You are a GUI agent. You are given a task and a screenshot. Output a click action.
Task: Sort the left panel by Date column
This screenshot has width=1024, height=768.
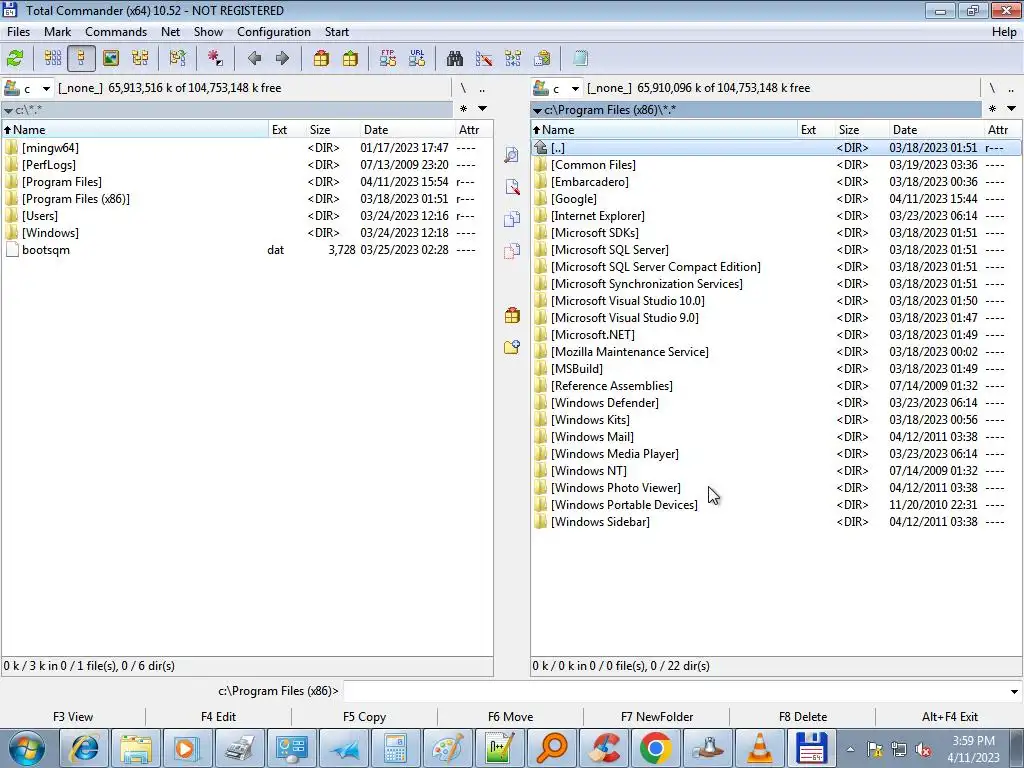(x=407, y=129)
